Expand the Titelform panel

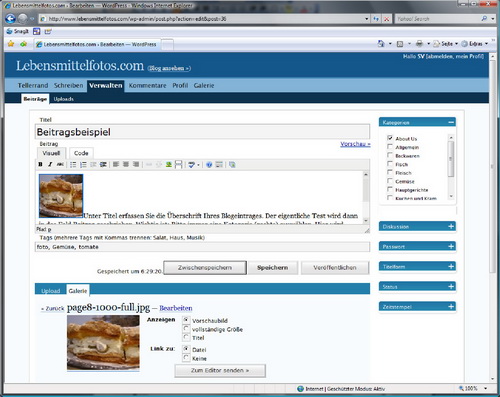(x=451, y=266)
